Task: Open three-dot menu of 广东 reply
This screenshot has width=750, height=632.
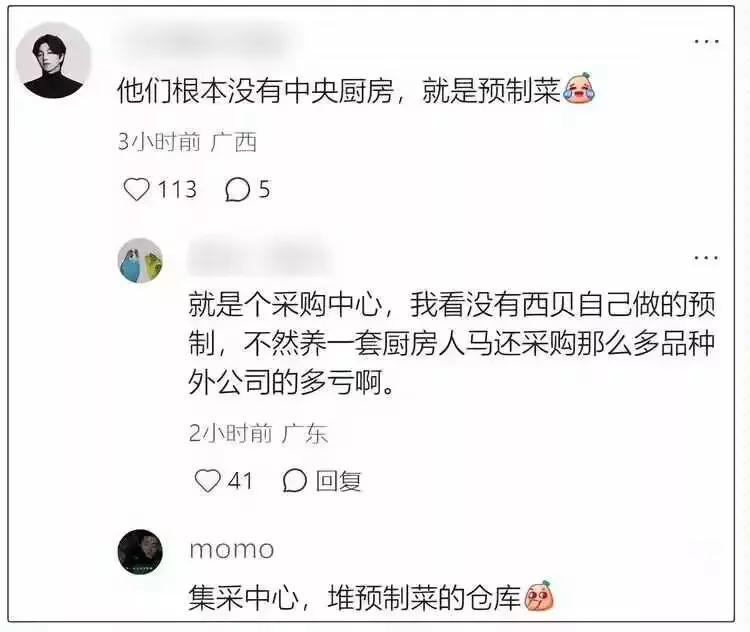Action: [x=706, y=258]
